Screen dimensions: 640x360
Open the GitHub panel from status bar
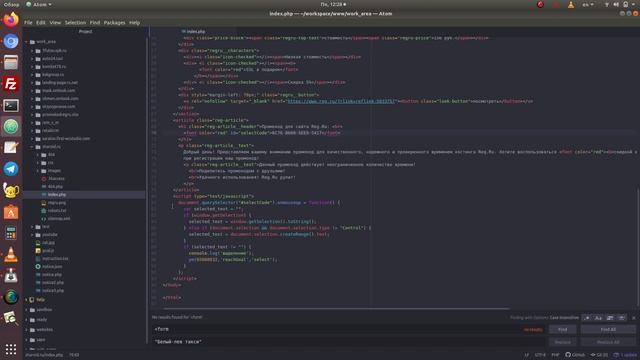575,355
